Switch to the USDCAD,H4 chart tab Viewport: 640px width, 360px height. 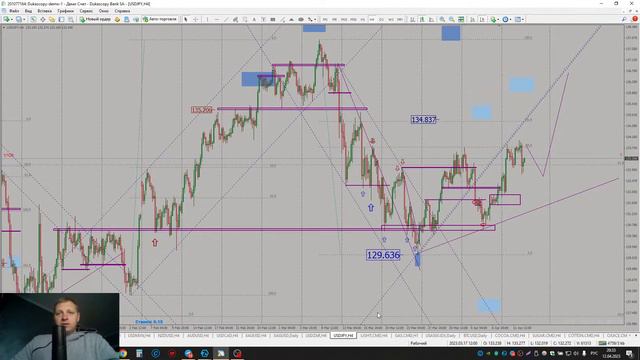(x=227, y=336)
